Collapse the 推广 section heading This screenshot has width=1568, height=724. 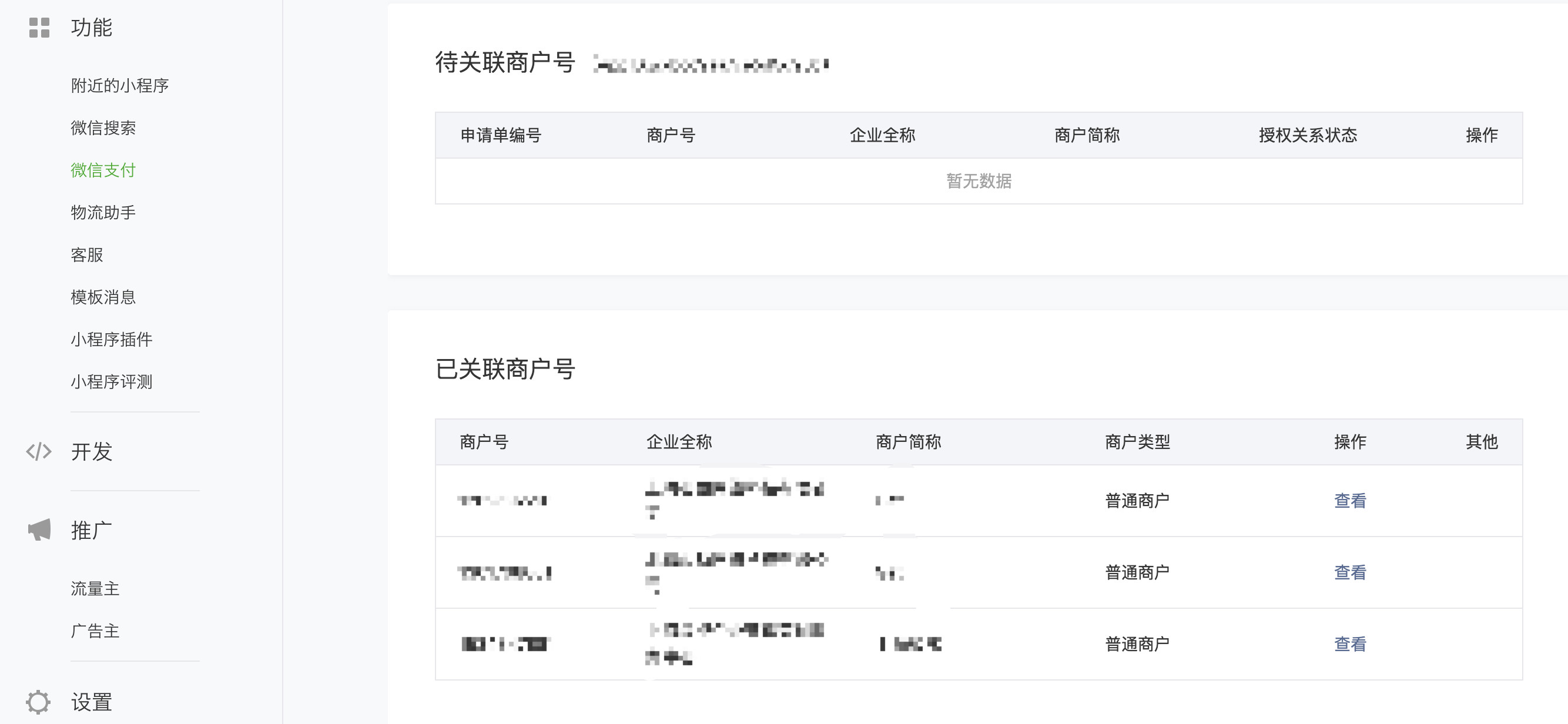pos(91,530)
